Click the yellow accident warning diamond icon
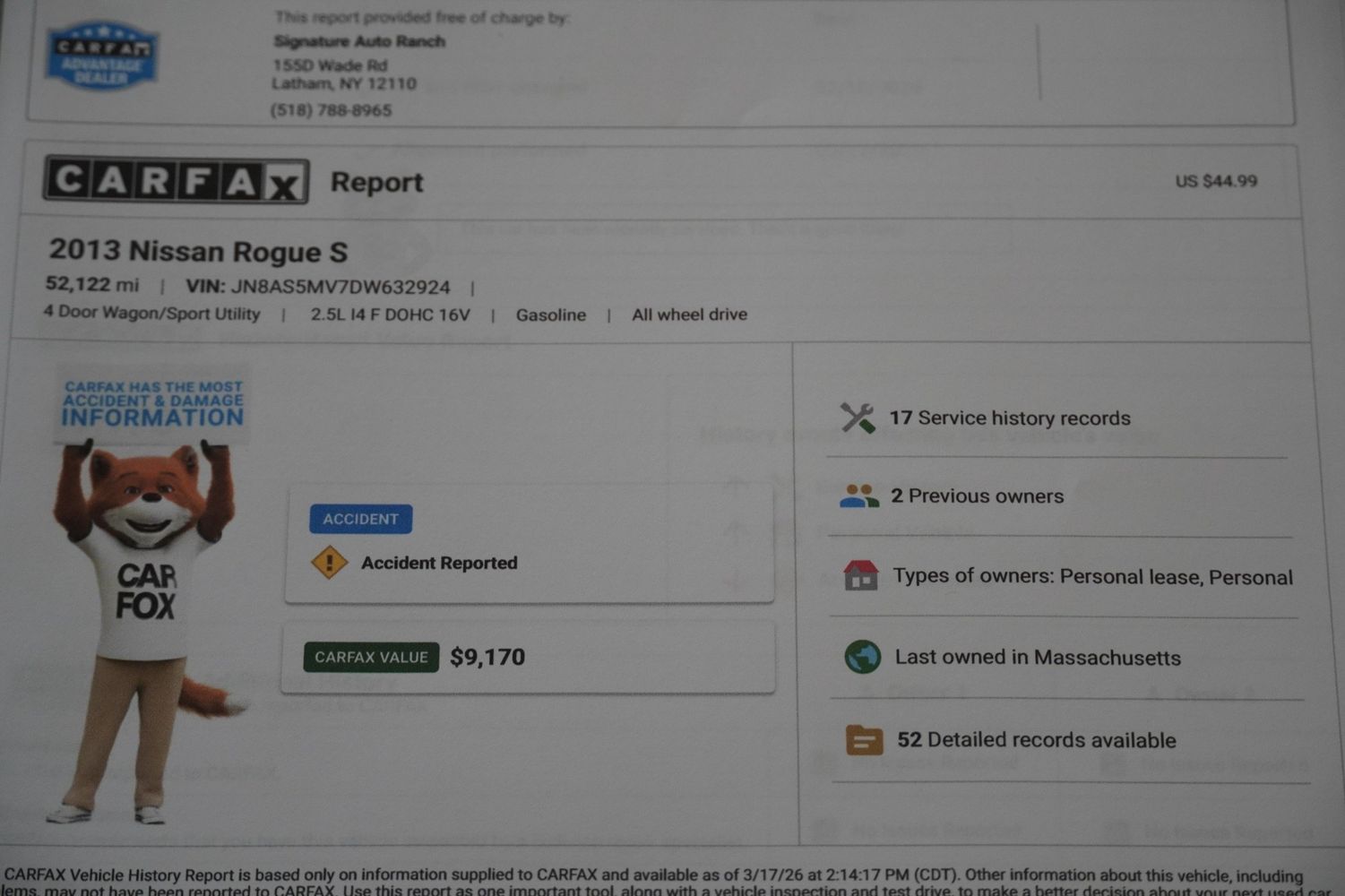The image size is (1345, 896). (x=329, y=563)
